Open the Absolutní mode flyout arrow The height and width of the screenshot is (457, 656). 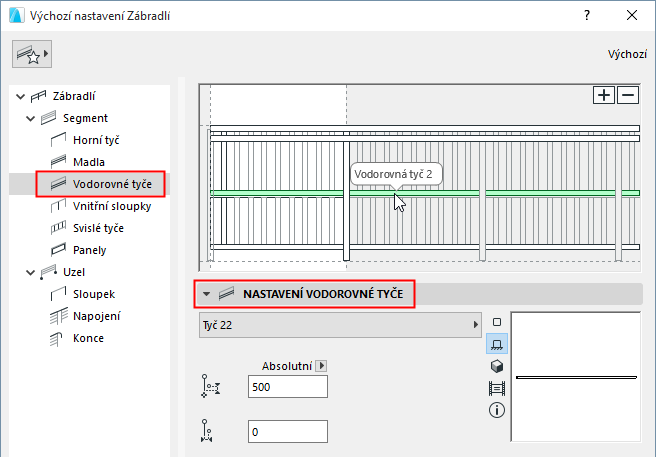321,366
